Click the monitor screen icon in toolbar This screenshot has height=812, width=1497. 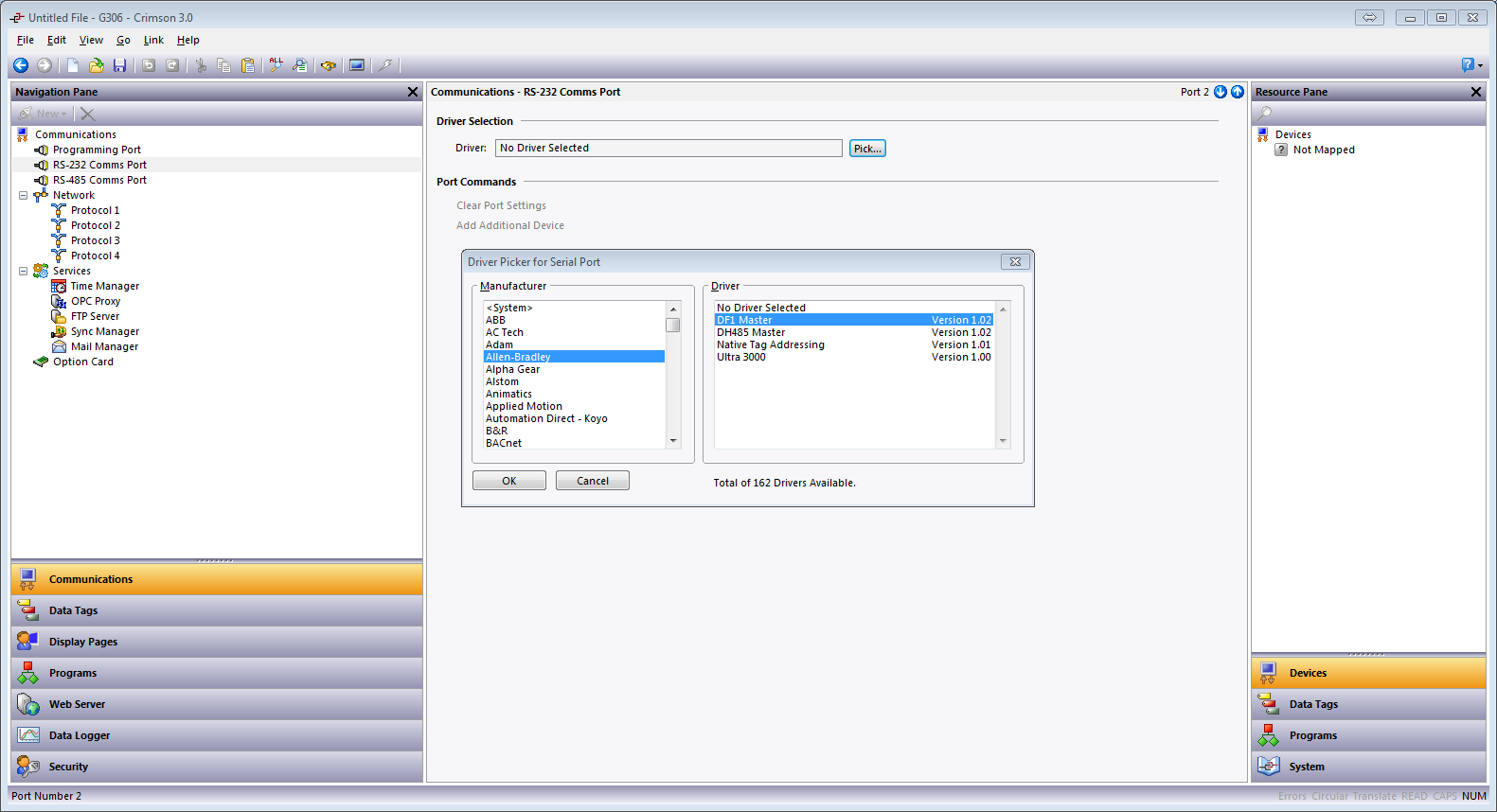[x=357, y=65]
